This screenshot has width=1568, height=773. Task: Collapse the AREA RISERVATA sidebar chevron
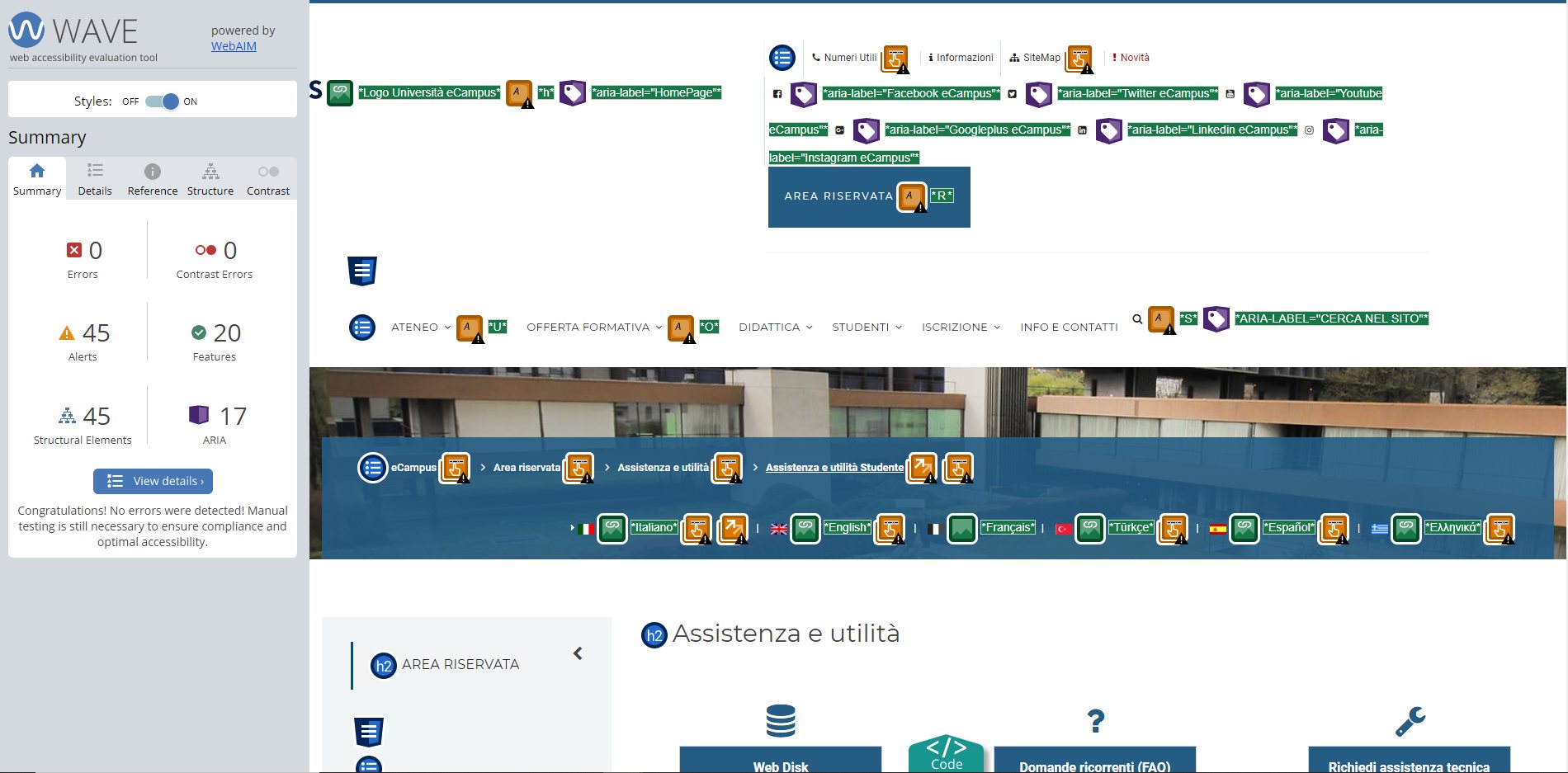click(x=578, y=653)
